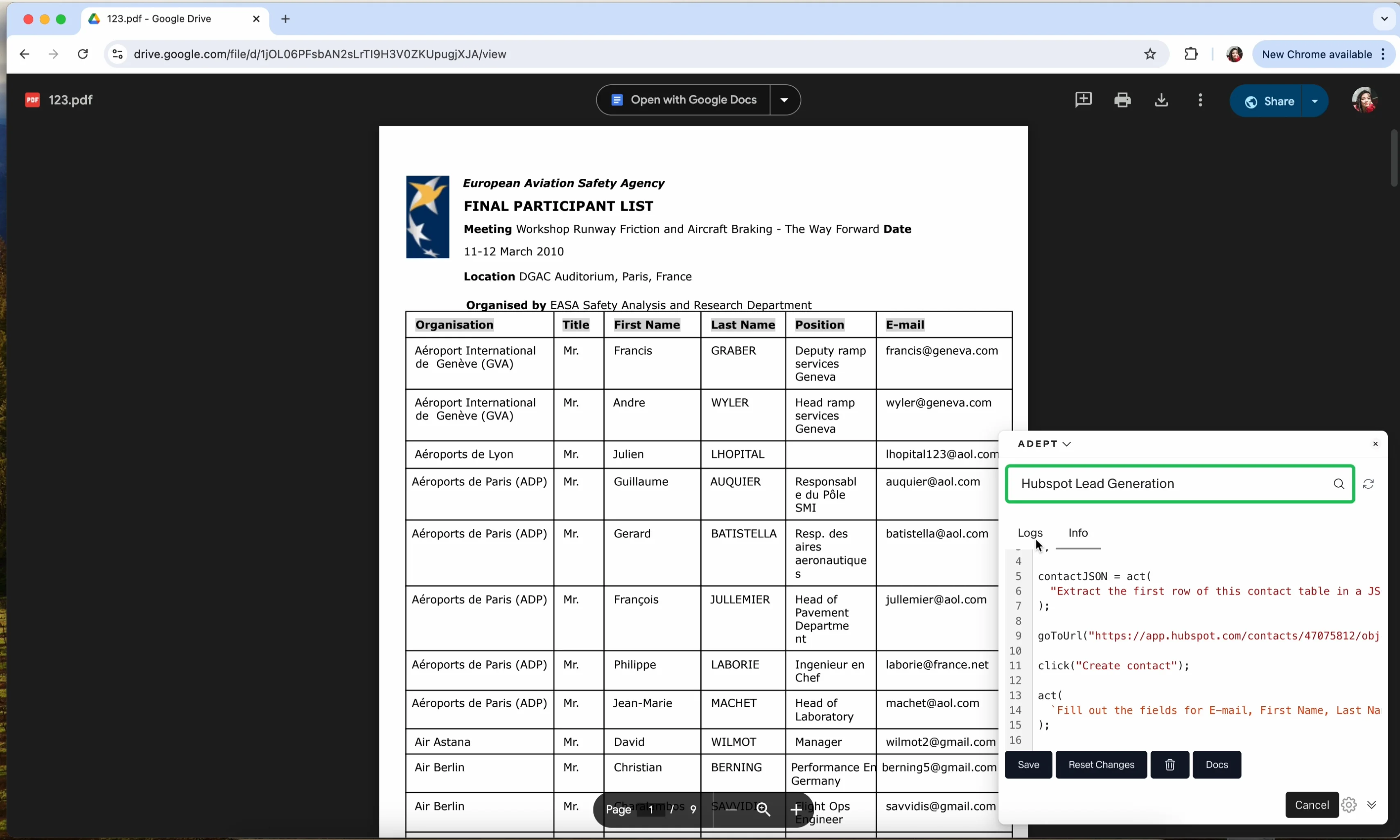Bookmark this page with star icon

pos(1149,54)
